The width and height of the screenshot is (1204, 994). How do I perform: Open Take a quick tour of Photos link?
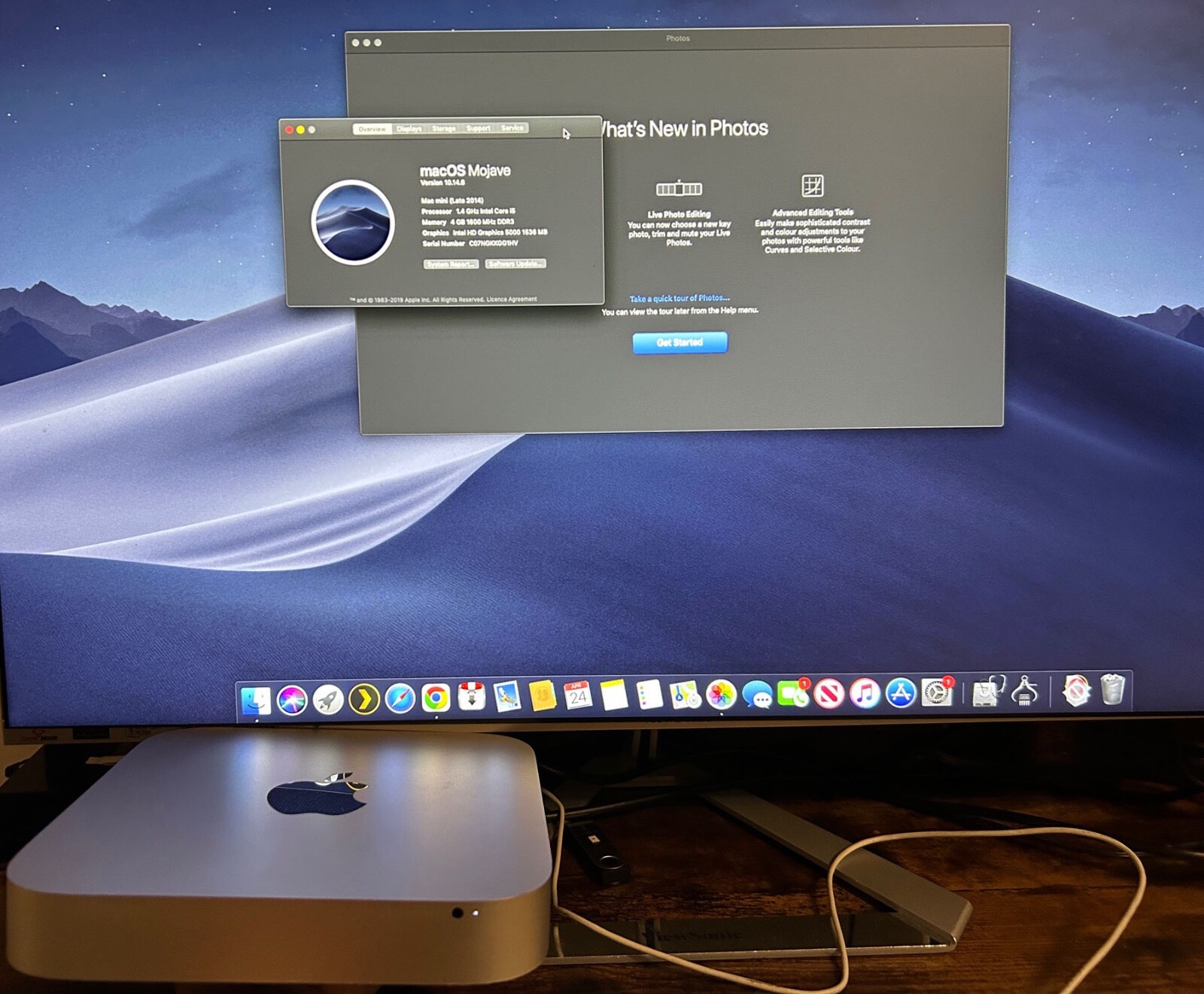(680, 299)
